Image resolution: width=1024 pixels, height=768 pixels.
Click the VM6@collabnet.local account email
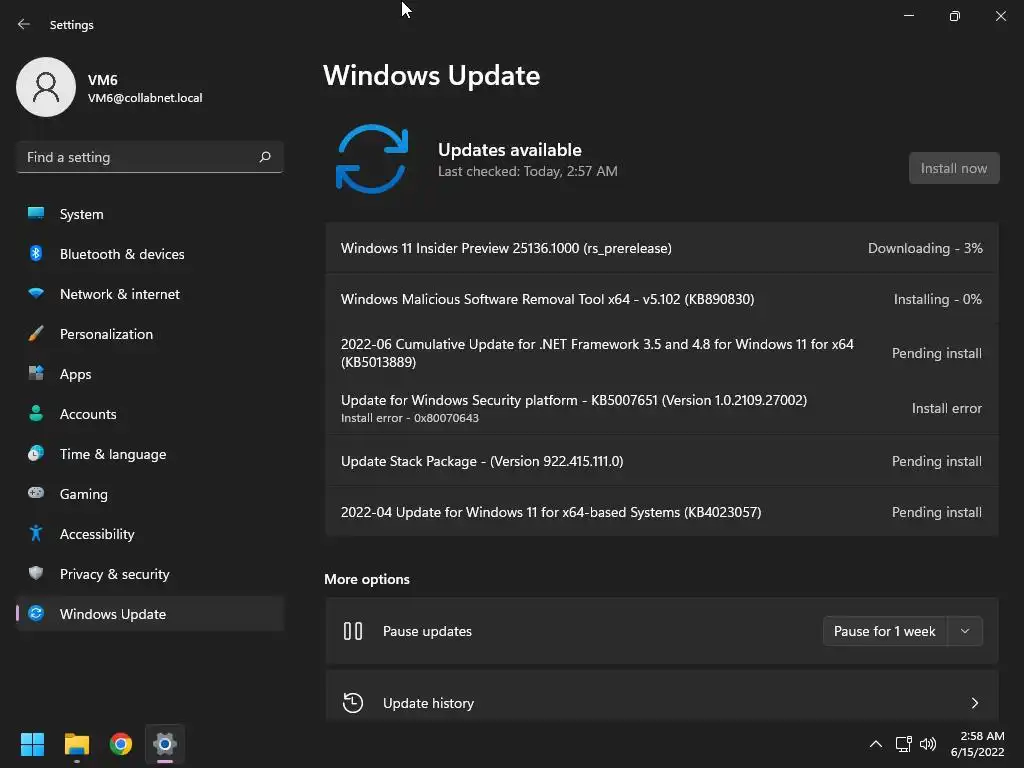click(145, 98)
